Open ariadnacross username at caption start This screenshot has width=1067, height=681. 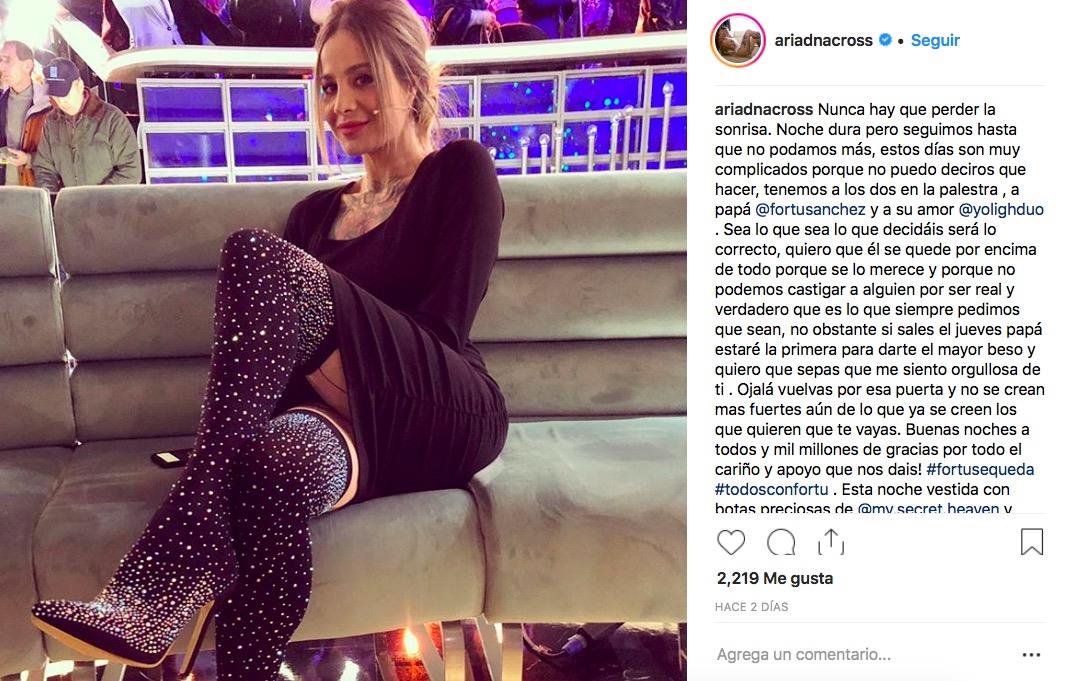tap(764, 109)
